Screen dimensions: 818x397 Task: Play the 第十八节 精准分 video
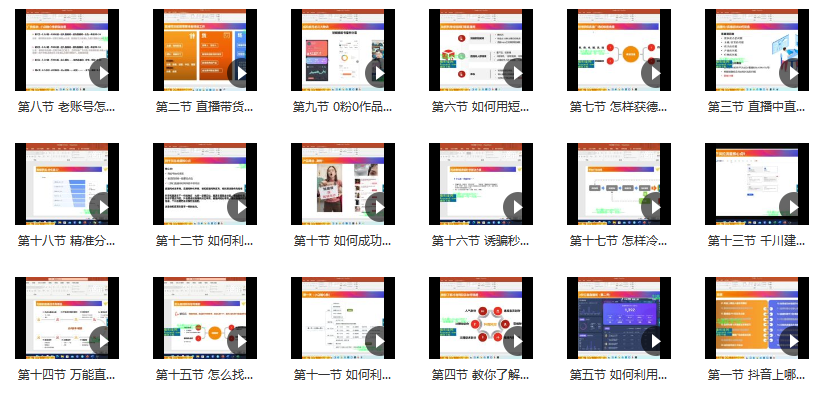point(104,208)
